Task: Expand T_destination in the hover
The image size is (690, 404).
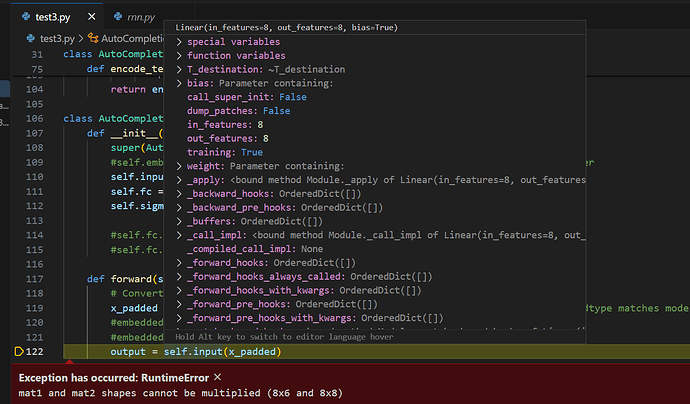Action: [x=179, y=69]
